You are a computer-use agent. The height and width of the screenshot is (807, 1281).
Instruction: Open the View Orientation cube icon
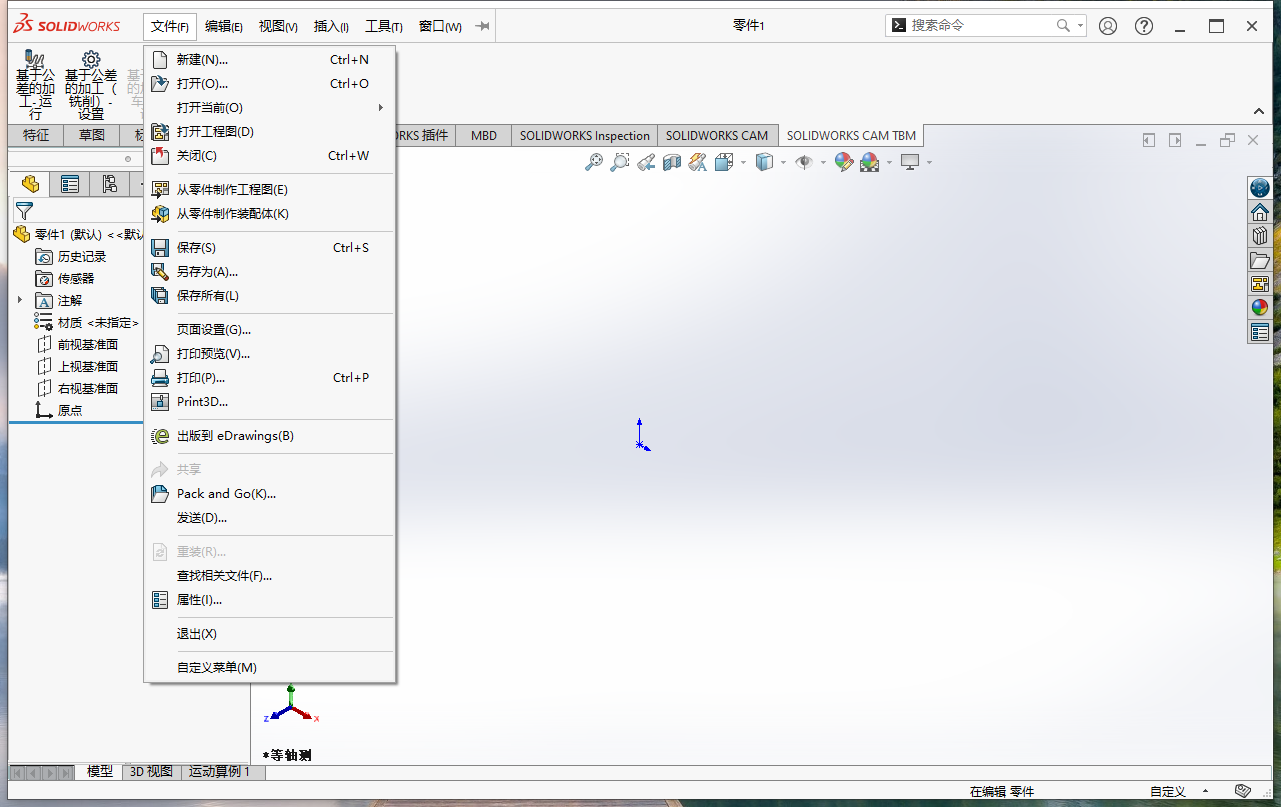click(x=725, y=162)
